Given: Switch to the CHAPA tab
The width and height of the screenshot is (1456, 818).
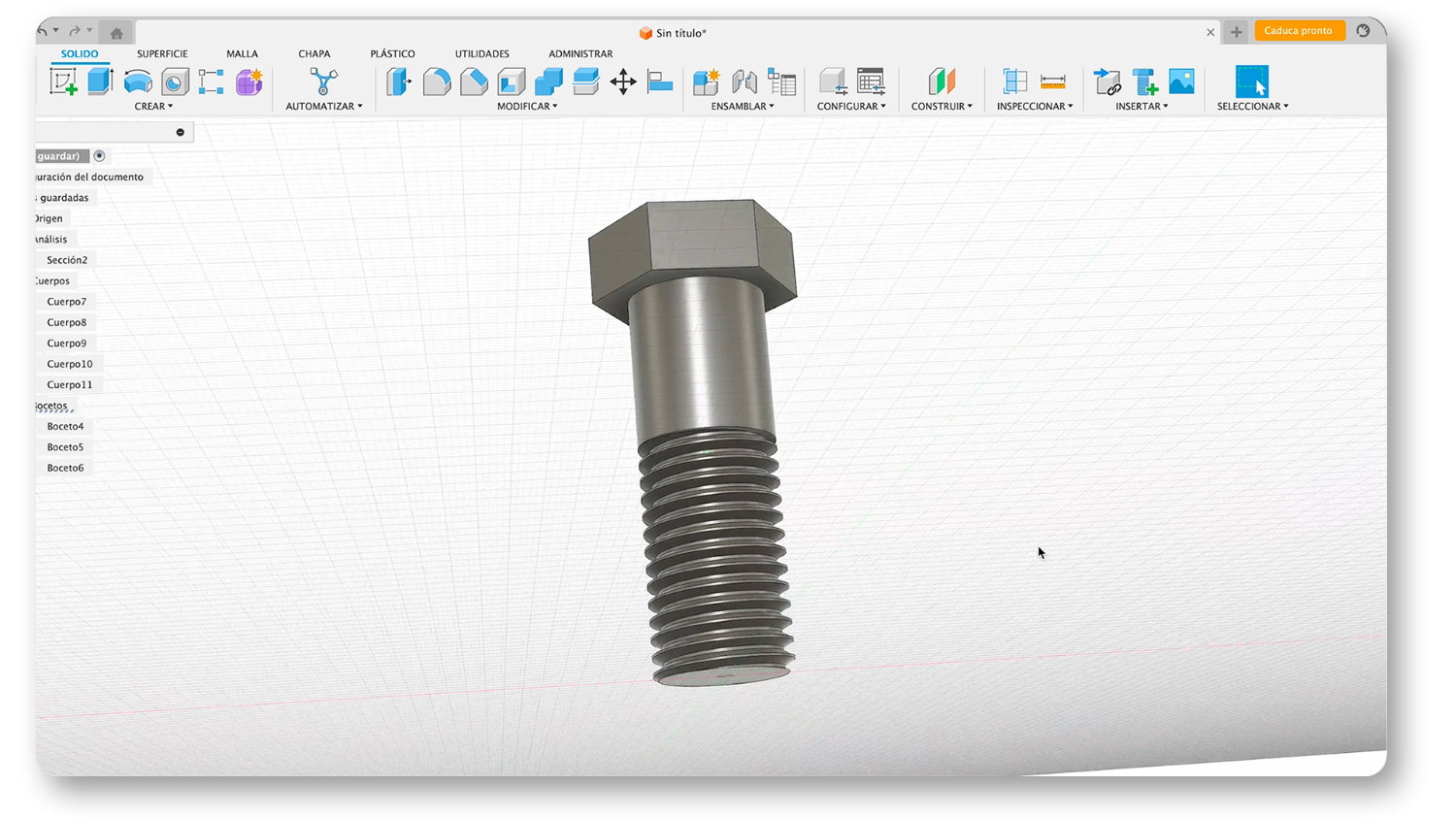Looking at the screenshot, I should pos(314,54).
